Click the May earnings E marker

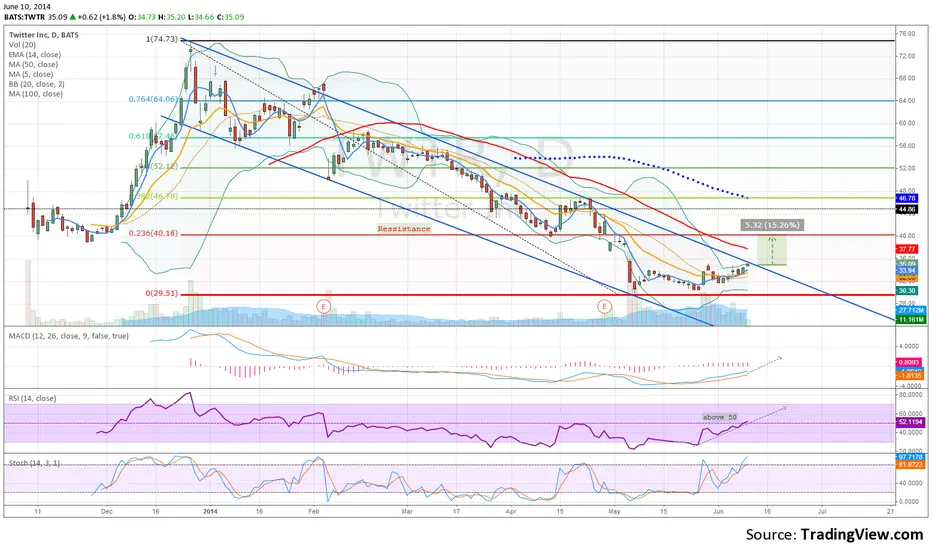604,307
